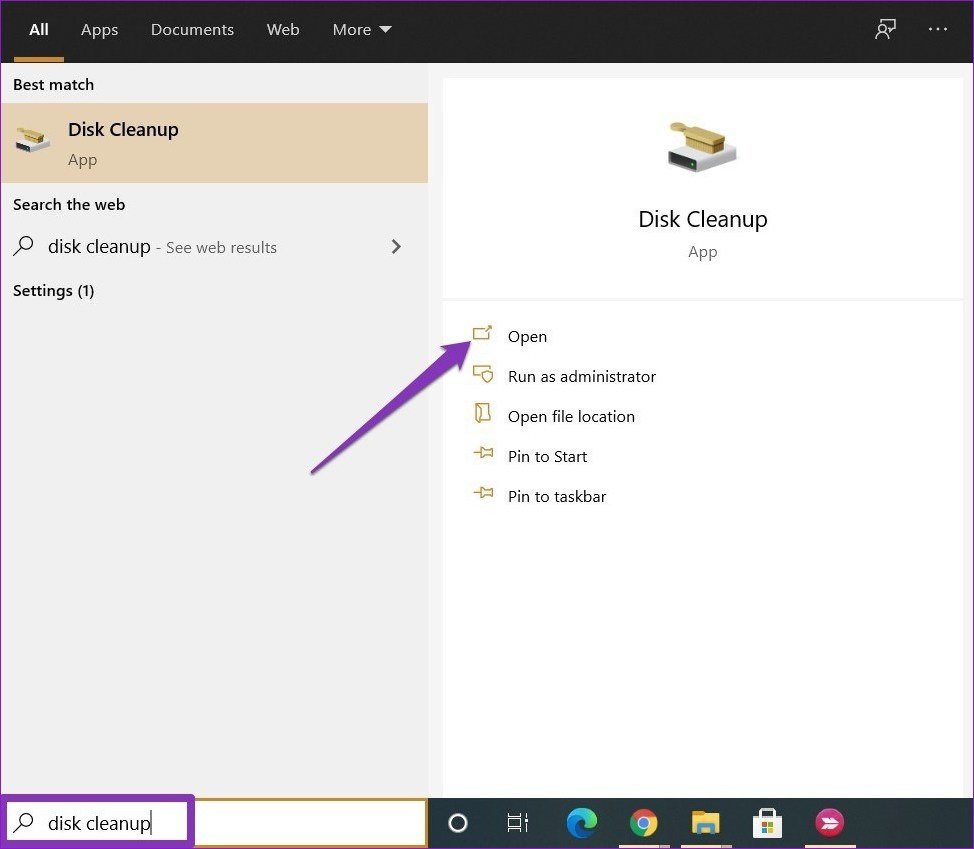Viewport: 974px width, 849px height.
Task: Open the Settings (1) results section
Action: 53,290
